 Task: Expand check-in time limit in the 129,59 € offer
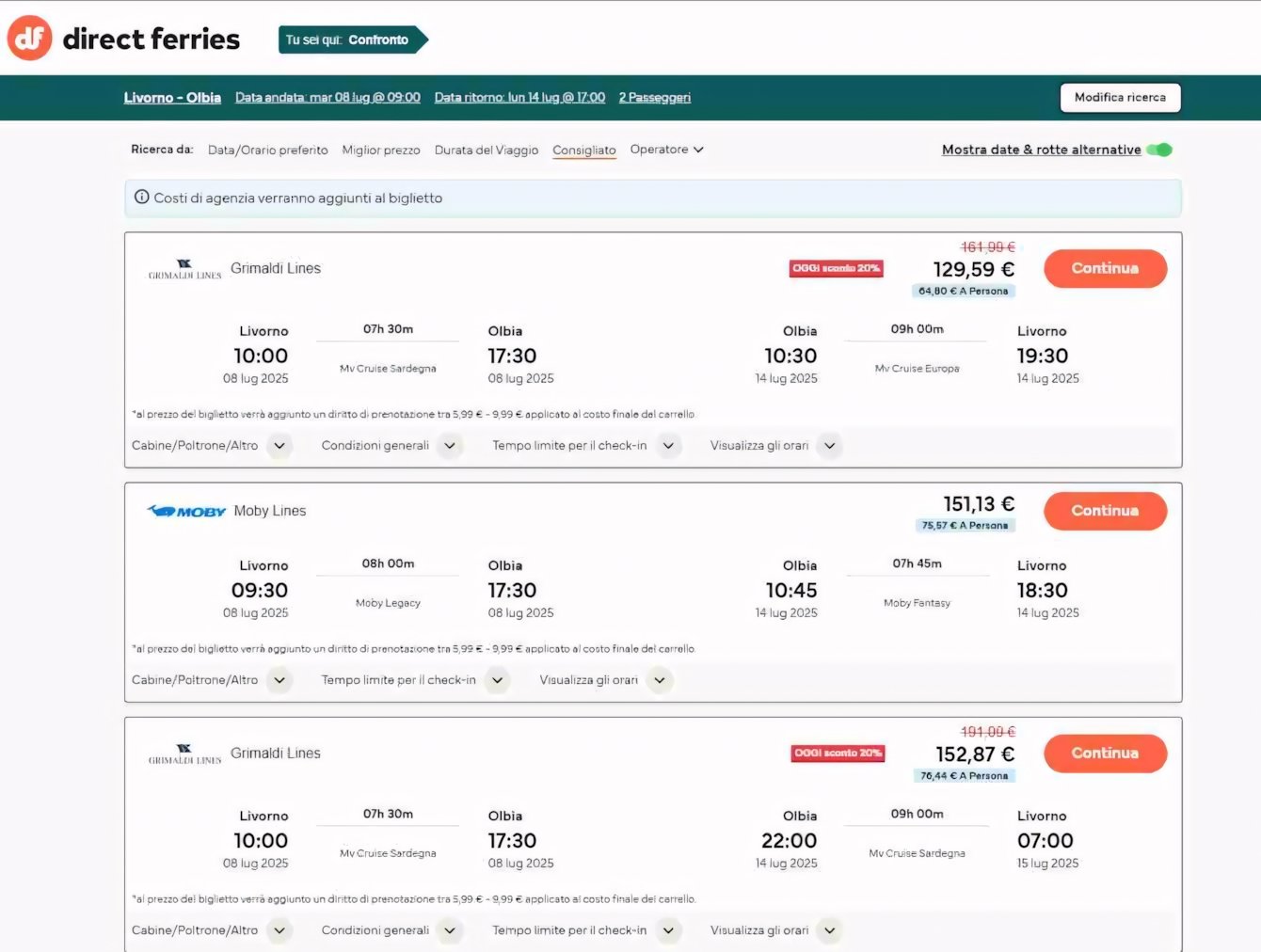coord(668,446)
